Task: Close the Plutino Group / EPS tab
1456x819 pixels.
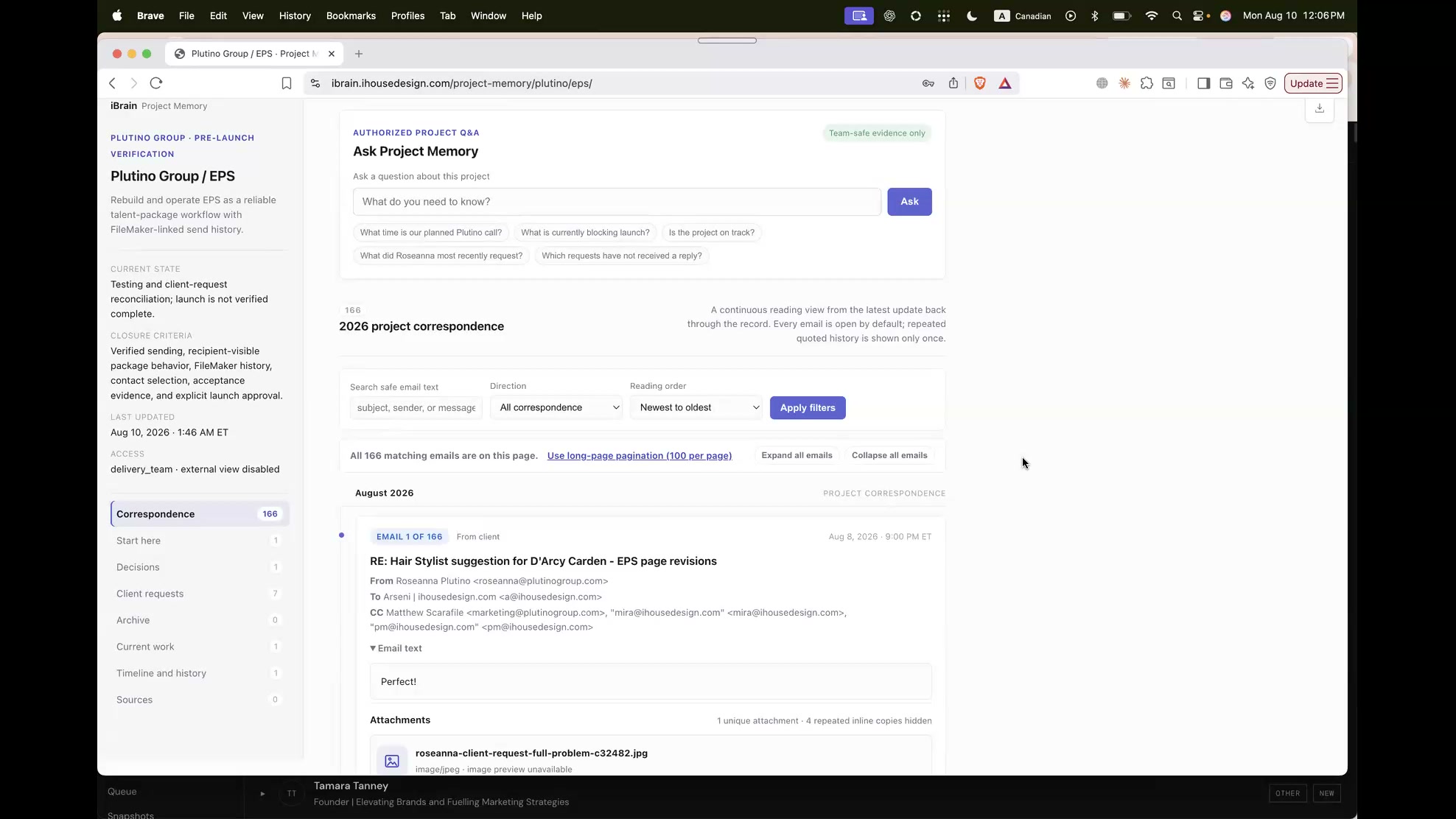Action: point(332,54)
